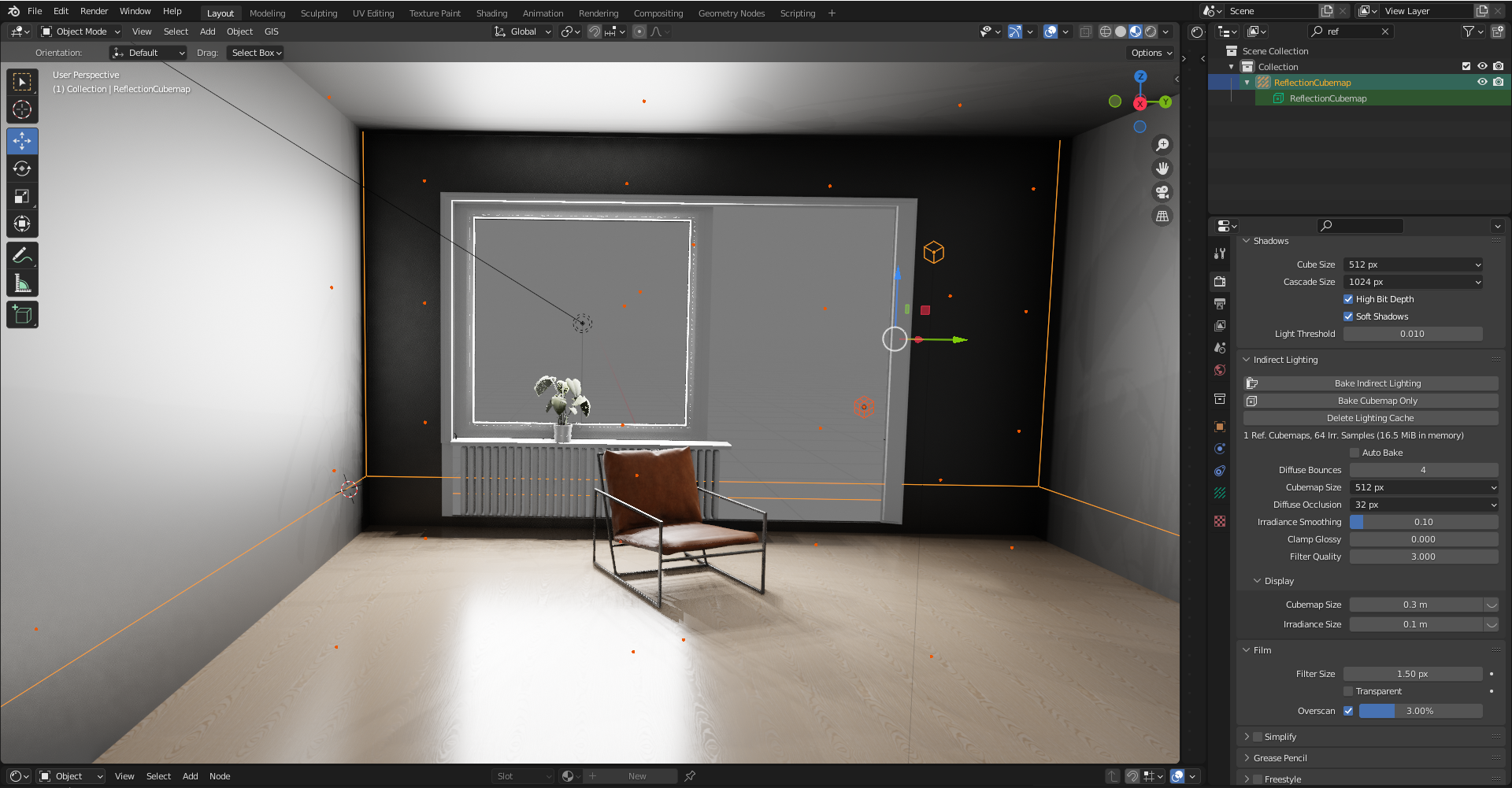Open Object properties tab

(1220, 426)
